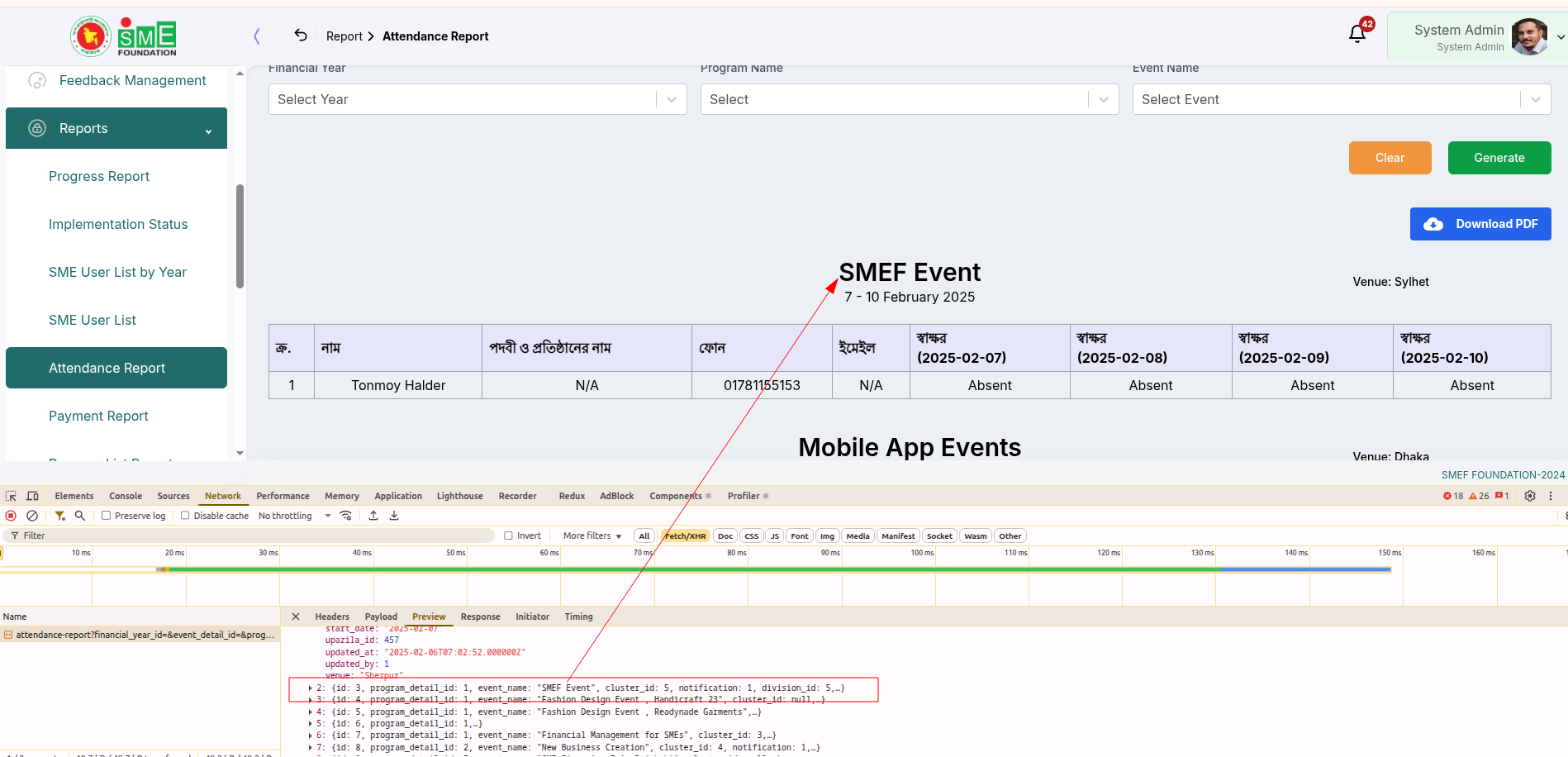The image size is (1568, 757).
Task: Click the sidebar scroll down arrow
Action: click(x=240, y=453)
